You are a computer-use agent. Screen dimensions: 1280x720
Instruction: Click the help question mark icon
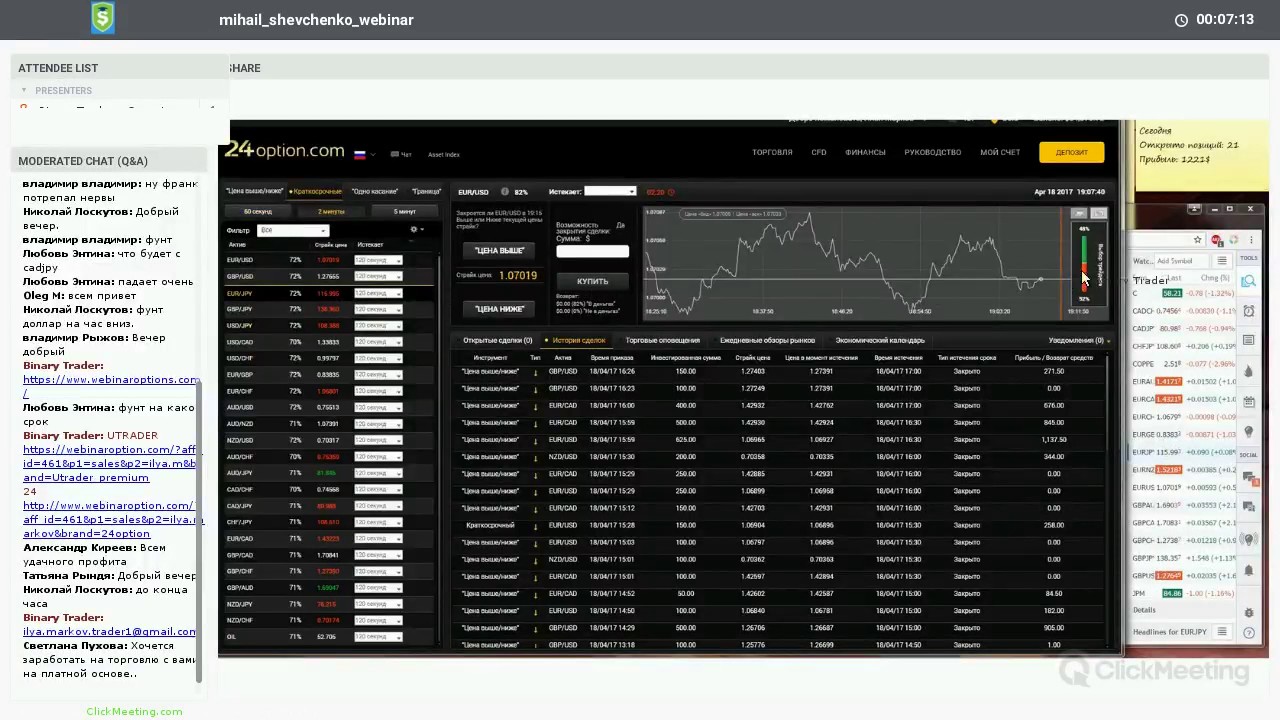(1248, 632)
